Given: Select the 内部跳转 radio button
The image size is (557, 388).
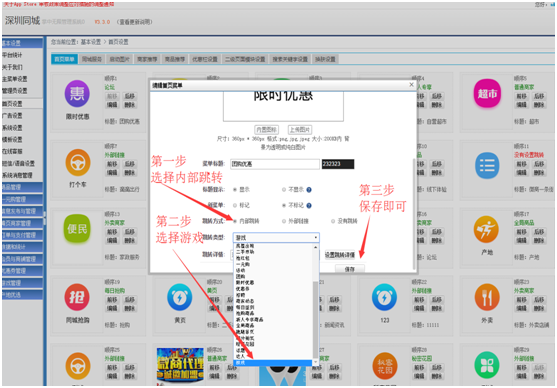Looking at the screenshot, I should [235, 221].
